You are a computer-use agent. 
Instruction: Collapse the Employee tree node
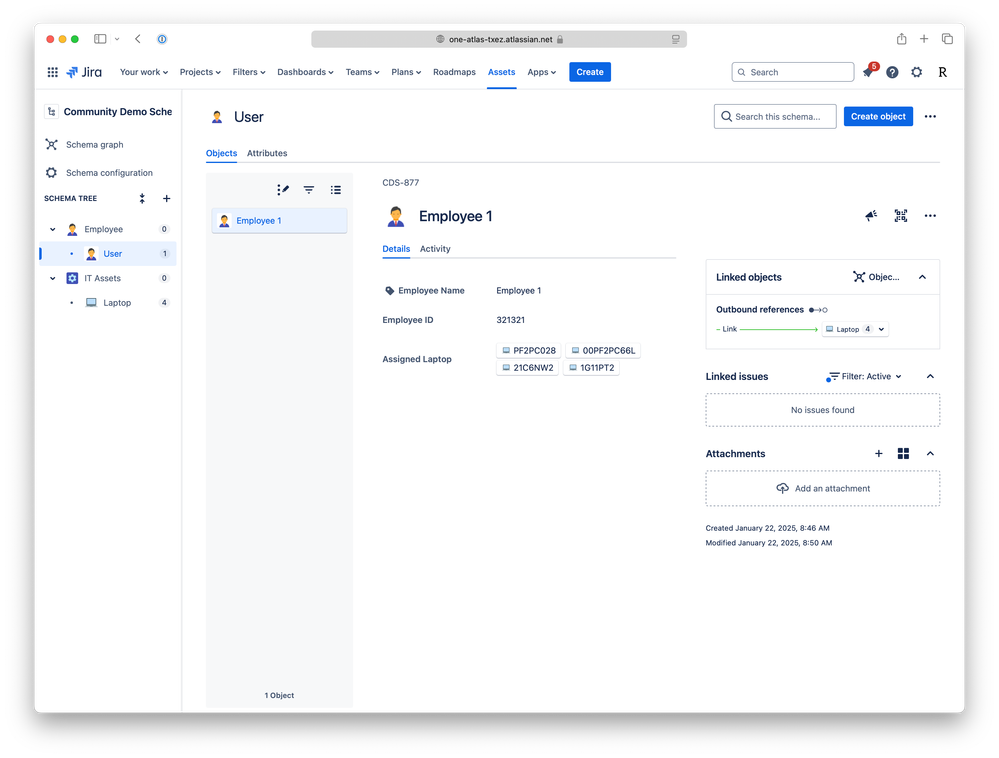pos(53,229)
